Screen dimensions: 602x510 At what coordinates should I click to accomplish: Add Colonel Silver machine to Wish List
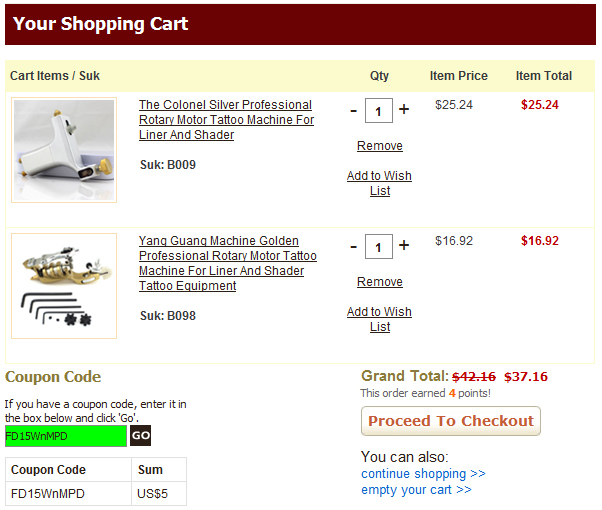pyautogui.click(x=379, y=183)
